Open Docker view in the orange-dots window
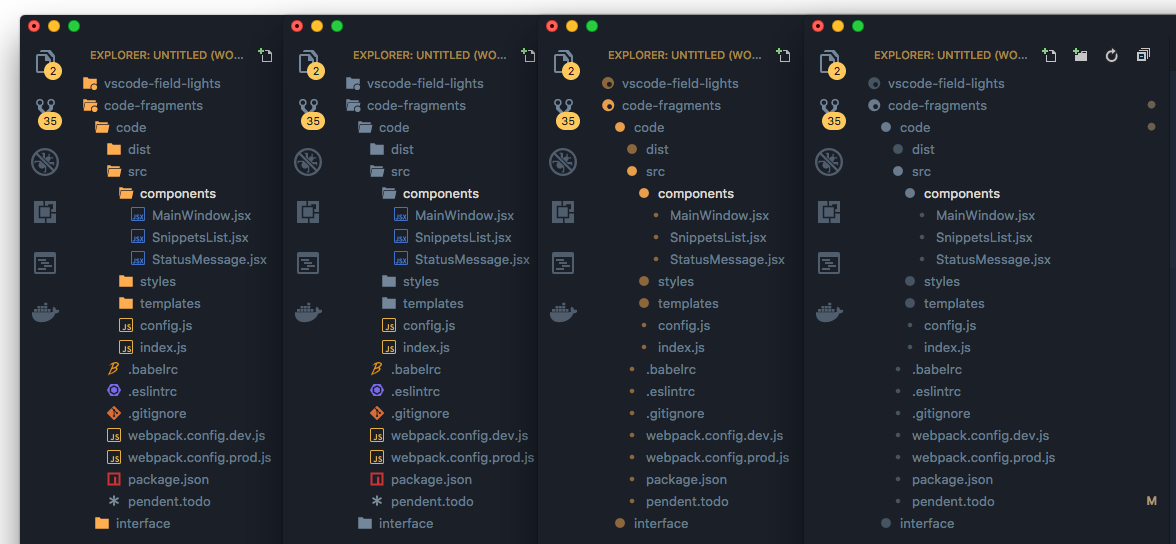This screenshot has width=1176, height=544. click(x=563, y=312)
